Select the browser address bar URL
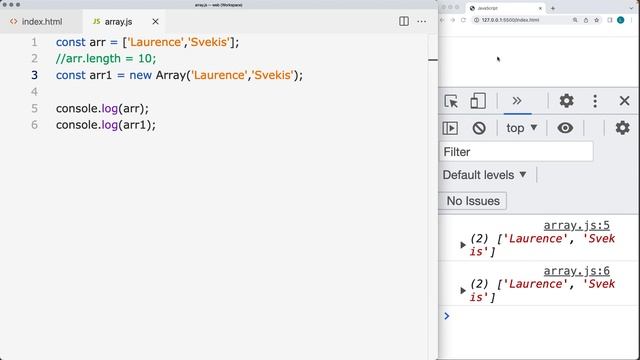 510,20
